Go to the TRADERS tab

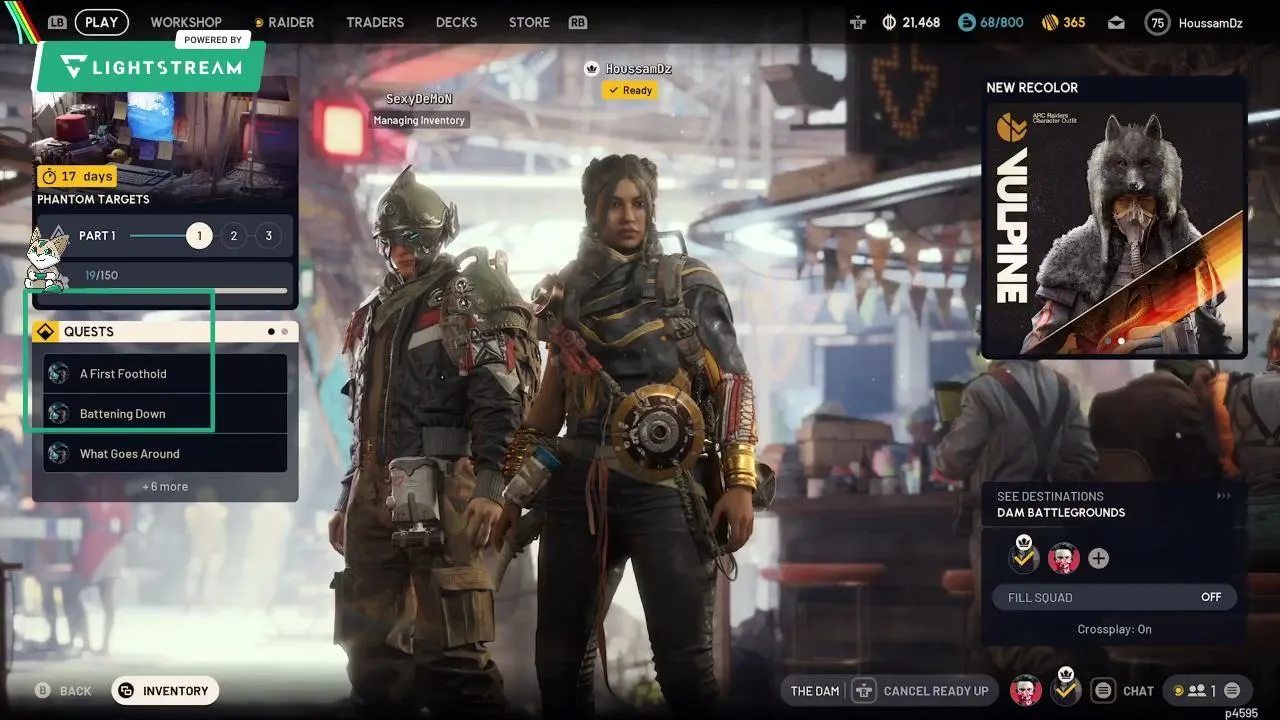(x=375, y=22)
